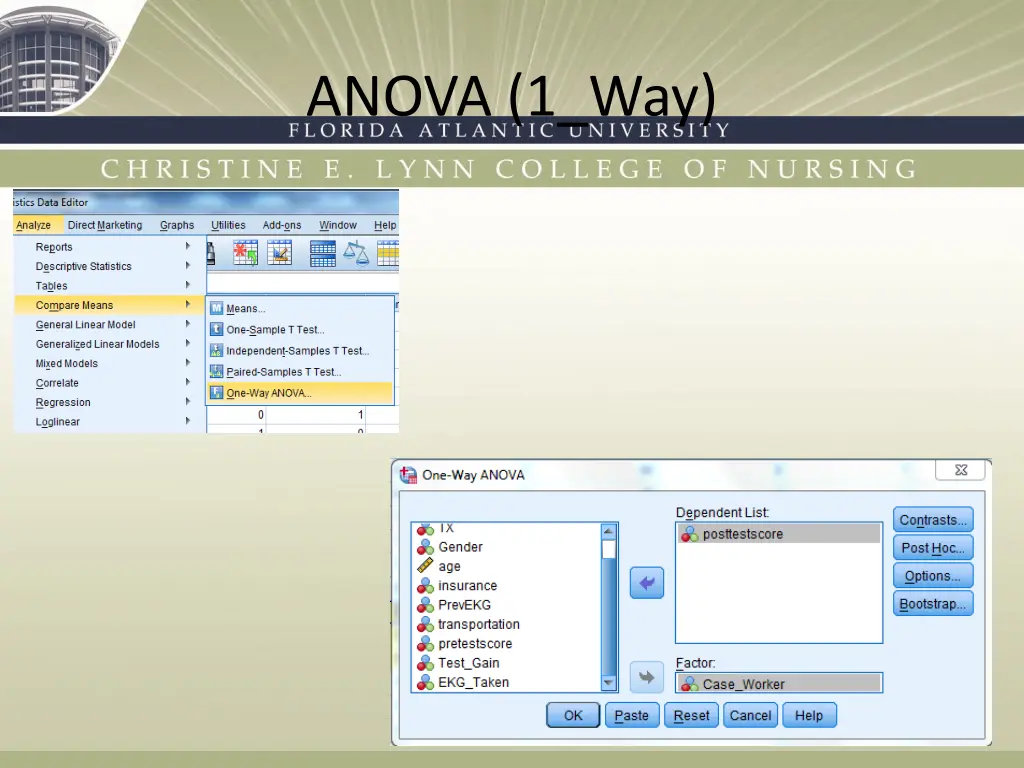Click the nominal icon beside Case_Worker
This screenshot has width=1024, height=768.
click(x=689, y=684)
